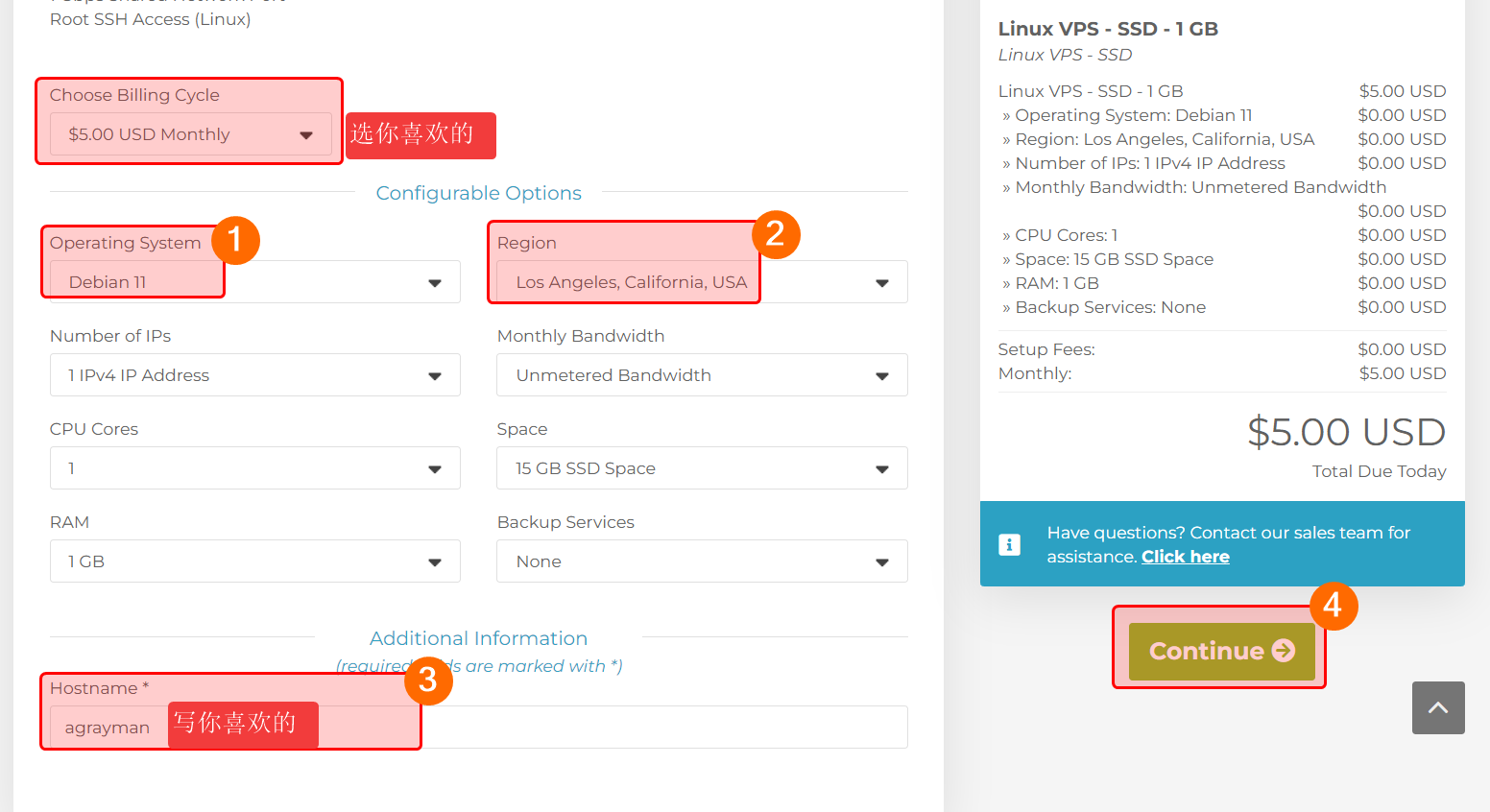The image size is (1490, 812).
Task: Expand the CPU Cores dropdown
Action: tap(254, 468)
